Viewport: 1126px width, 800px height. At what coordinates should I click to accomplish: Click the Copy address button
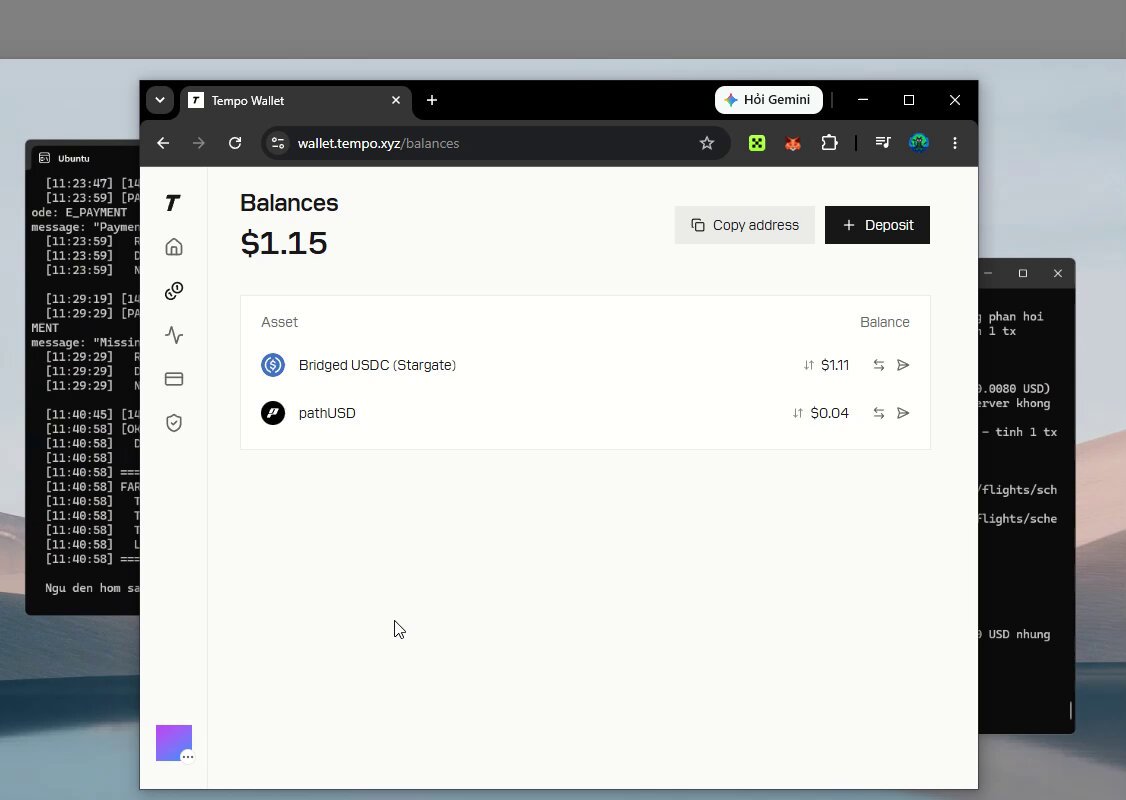click(x=745, y=225)
